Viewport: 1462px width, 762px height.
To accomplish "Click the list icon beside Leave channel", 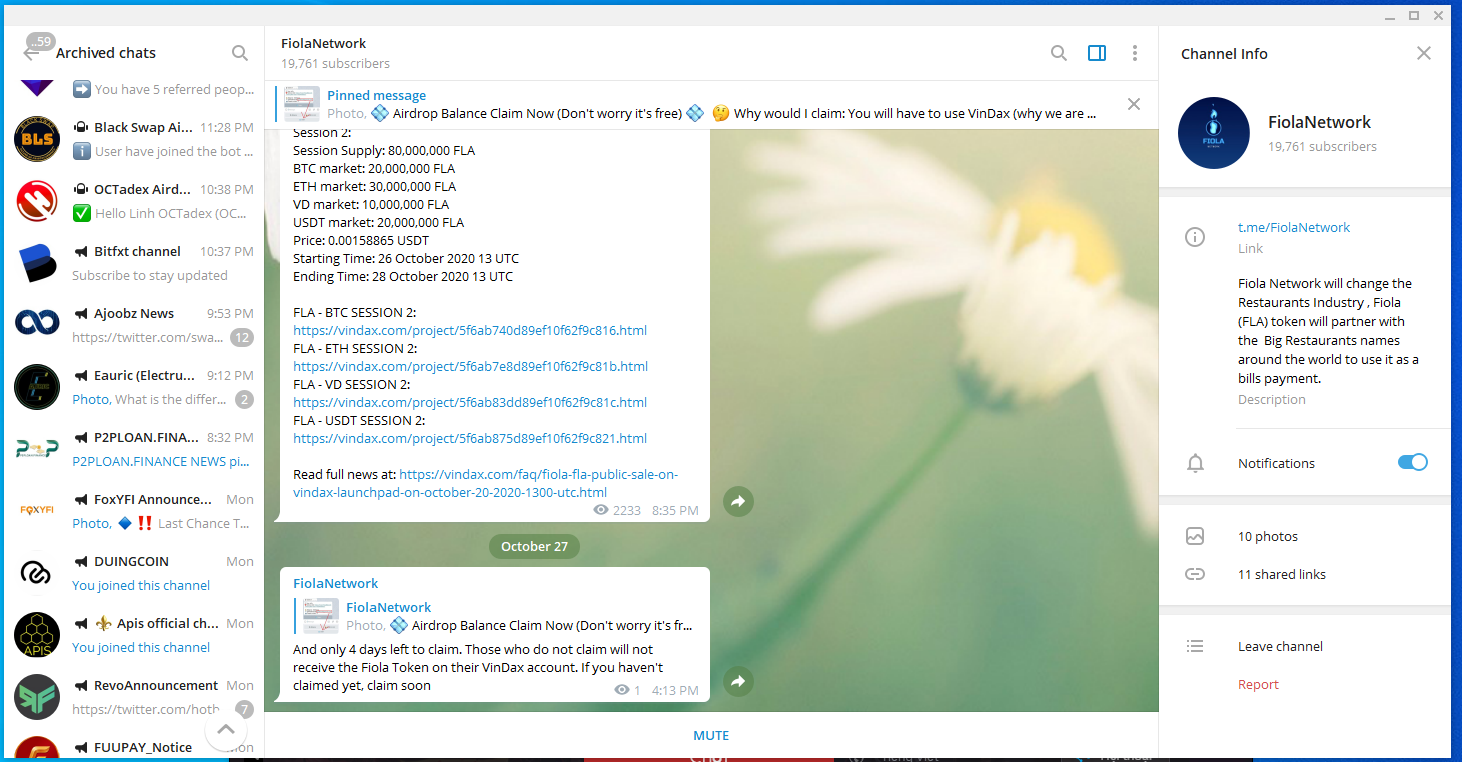I will click(1194, 646).
